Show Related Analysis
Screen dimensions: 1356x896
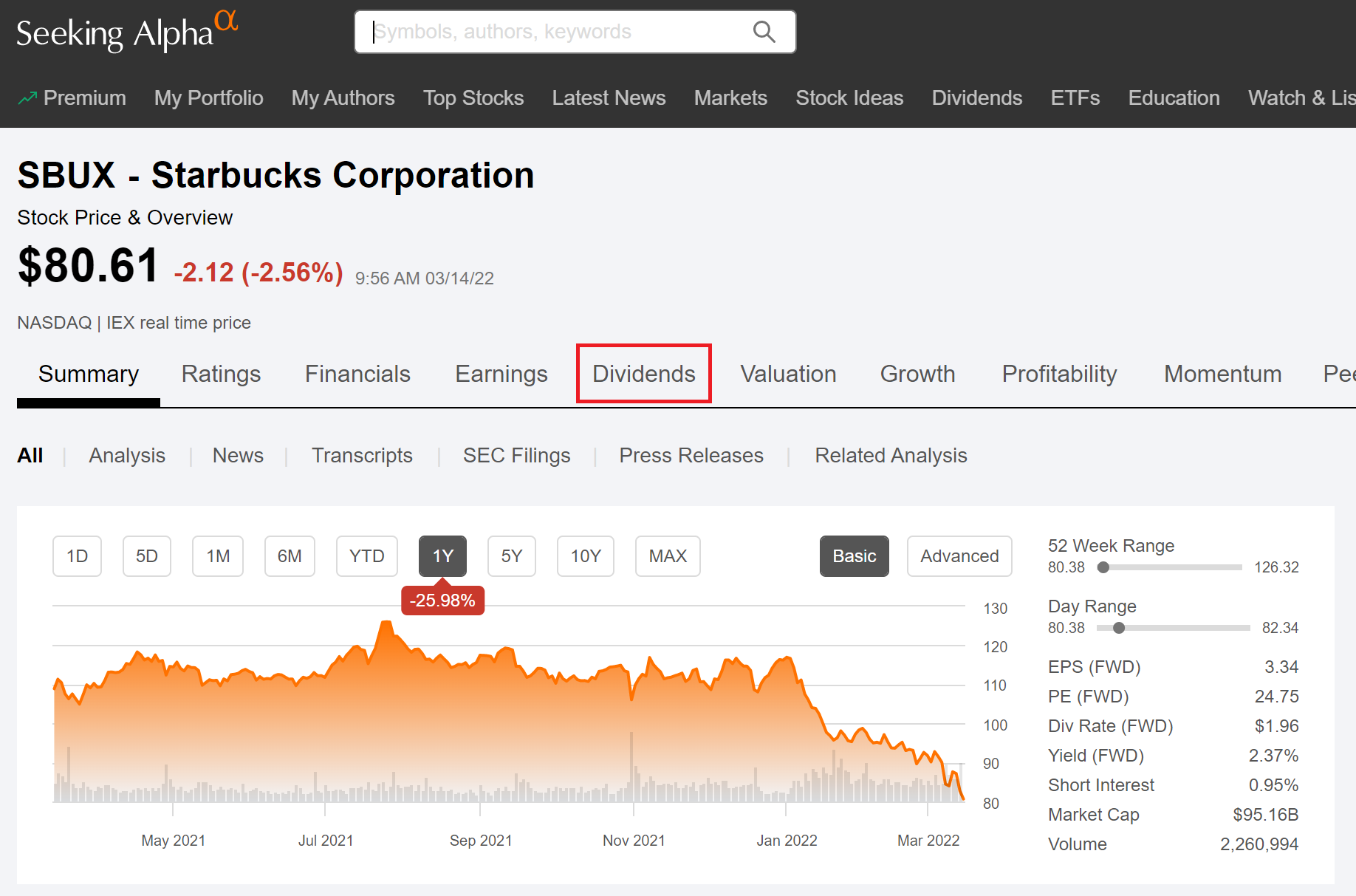tap(891, 455)
